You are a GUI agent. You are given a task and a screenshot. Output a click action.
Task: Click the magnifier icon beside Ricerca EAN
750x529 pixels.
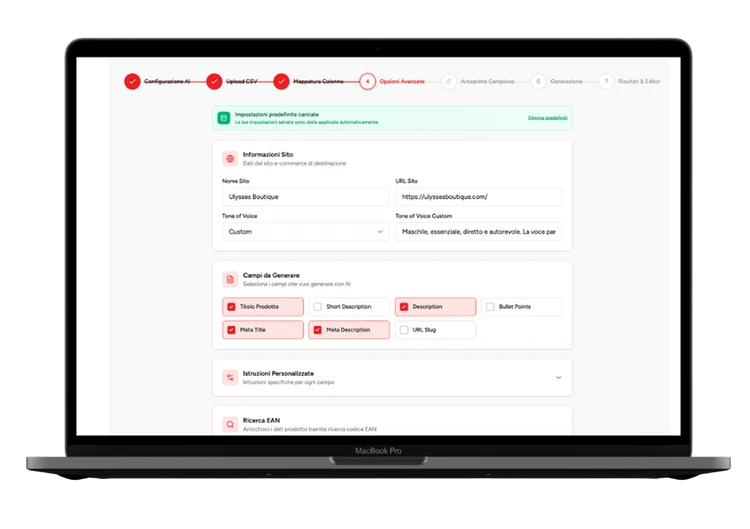click(x=230, y=424)
